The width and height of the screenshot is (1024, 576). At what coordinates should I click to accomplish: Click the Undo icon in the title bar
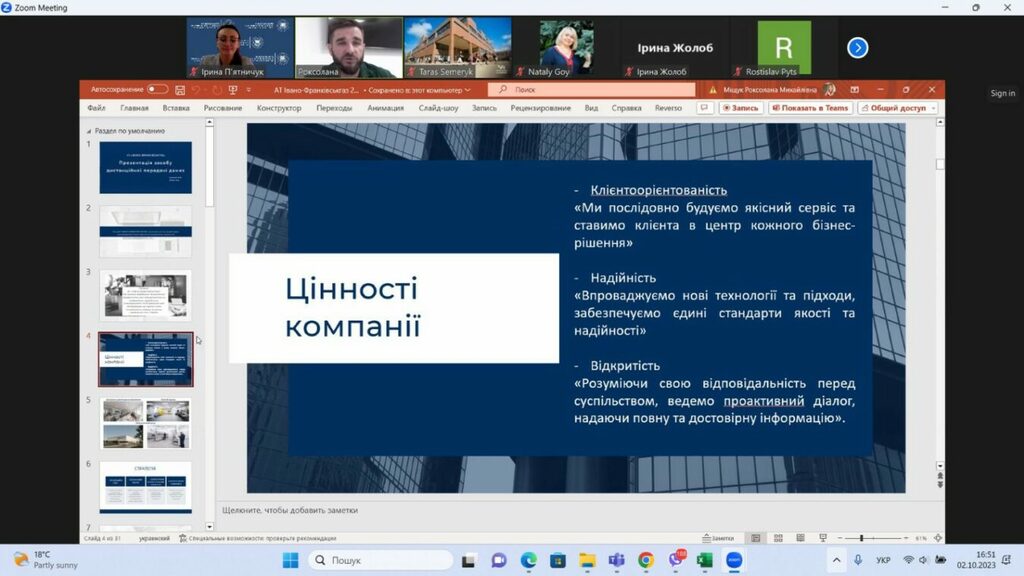[x=194, y=89]
